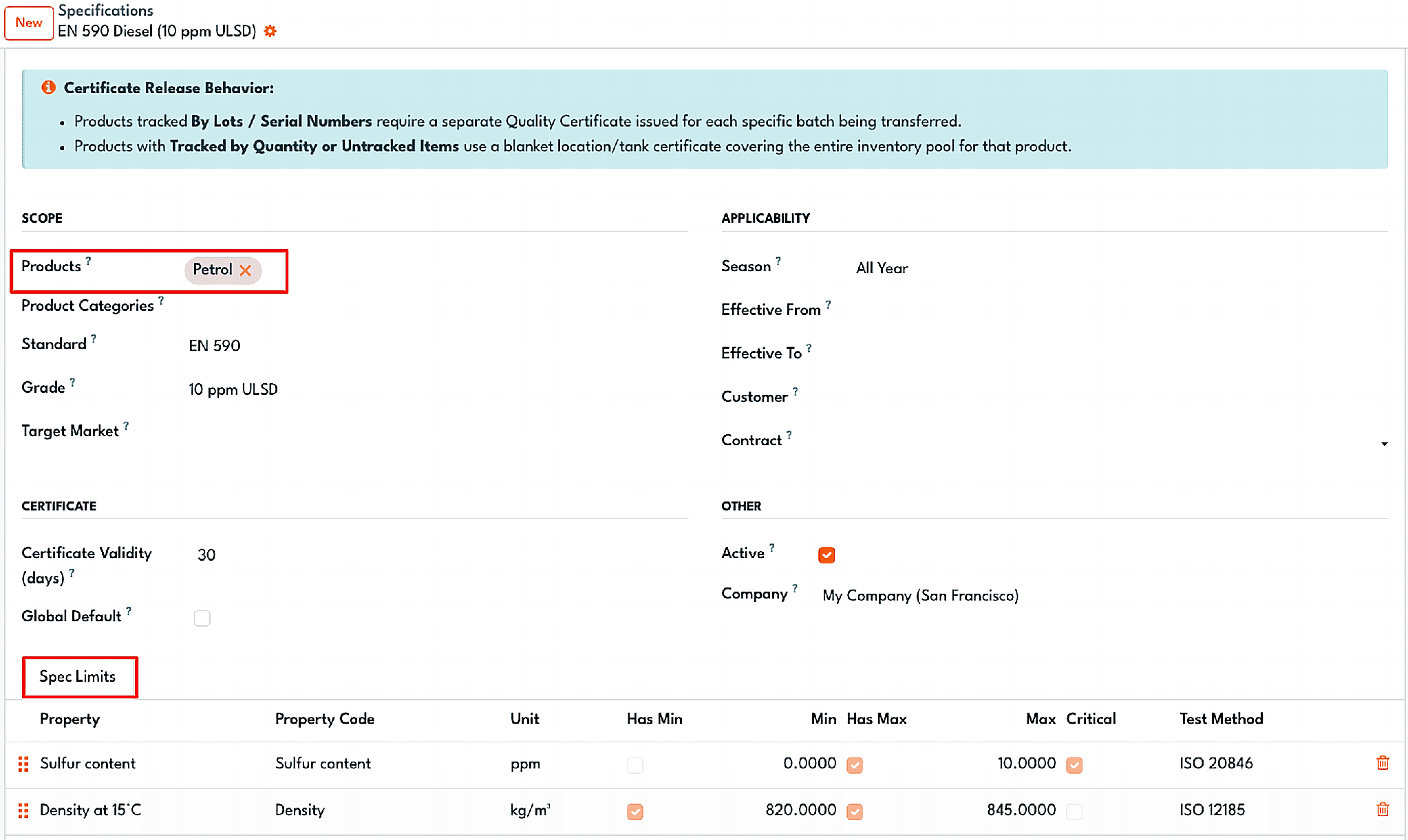Viewport: 1408px width, 840px height.
Task: Show help tooltip for Season field
Action: tap(778, 261)
